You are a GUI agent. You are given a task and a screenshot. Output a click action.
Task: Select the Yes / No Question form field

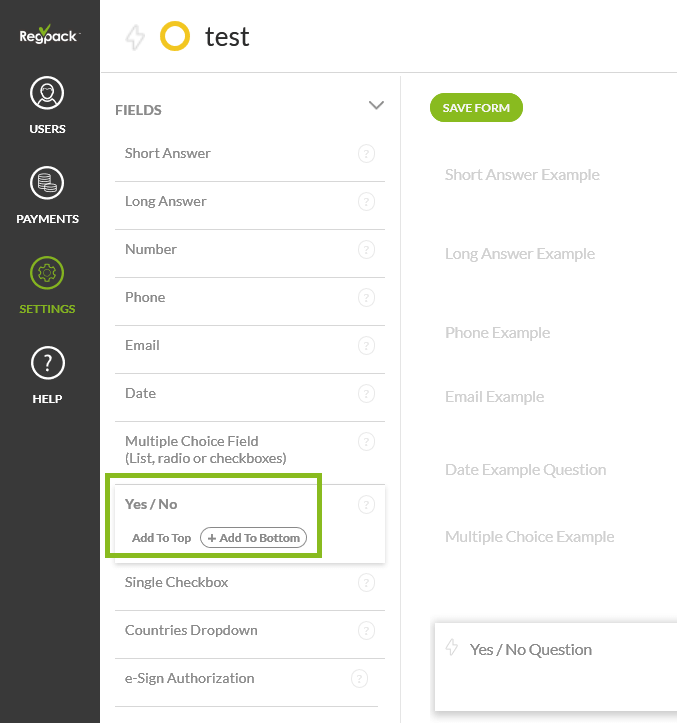(x=531, y=650)
